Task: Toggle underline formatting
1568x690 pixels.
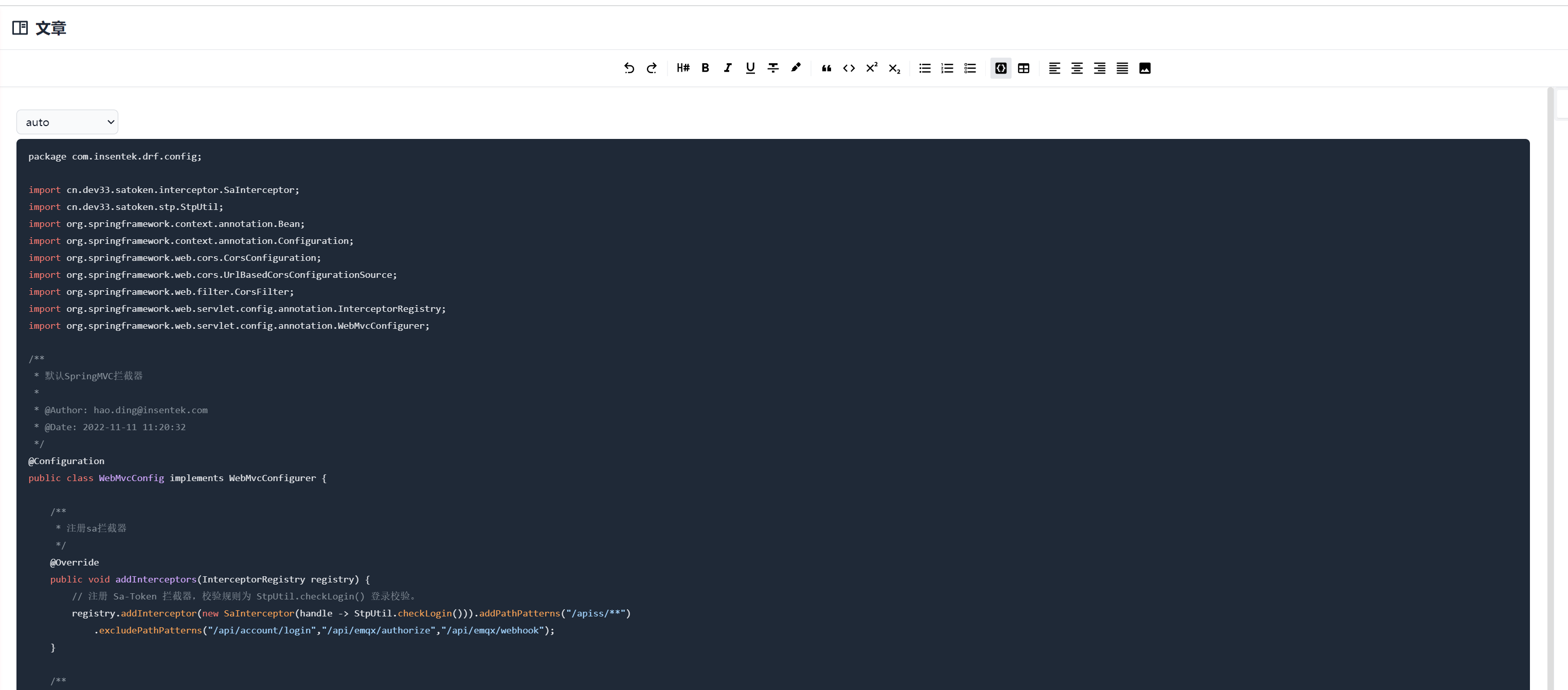Action: pyautogui.click(x=750, y=68)
